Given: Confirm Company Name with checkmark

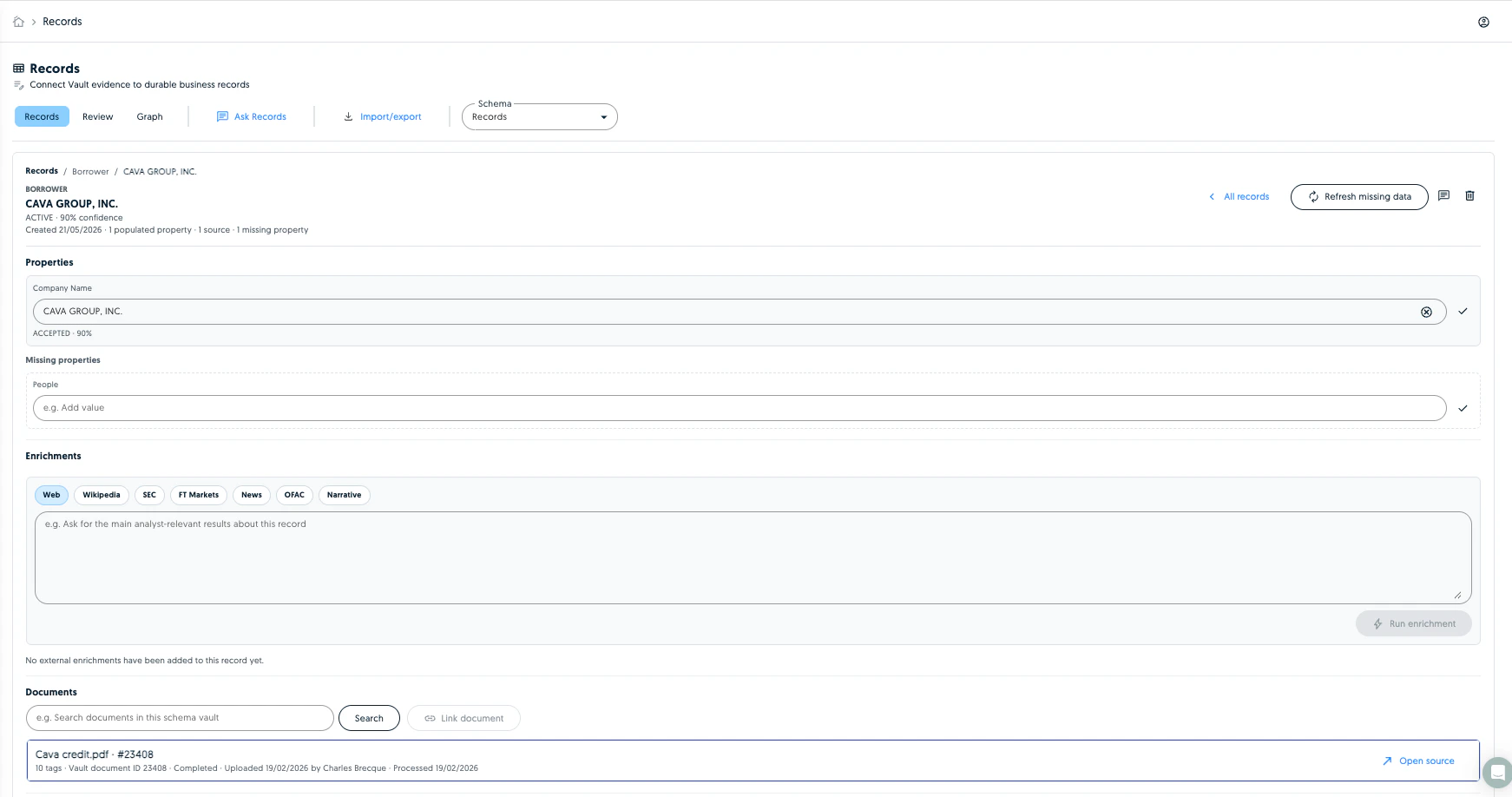Looking at the screenshot, I should point(1463,311).
